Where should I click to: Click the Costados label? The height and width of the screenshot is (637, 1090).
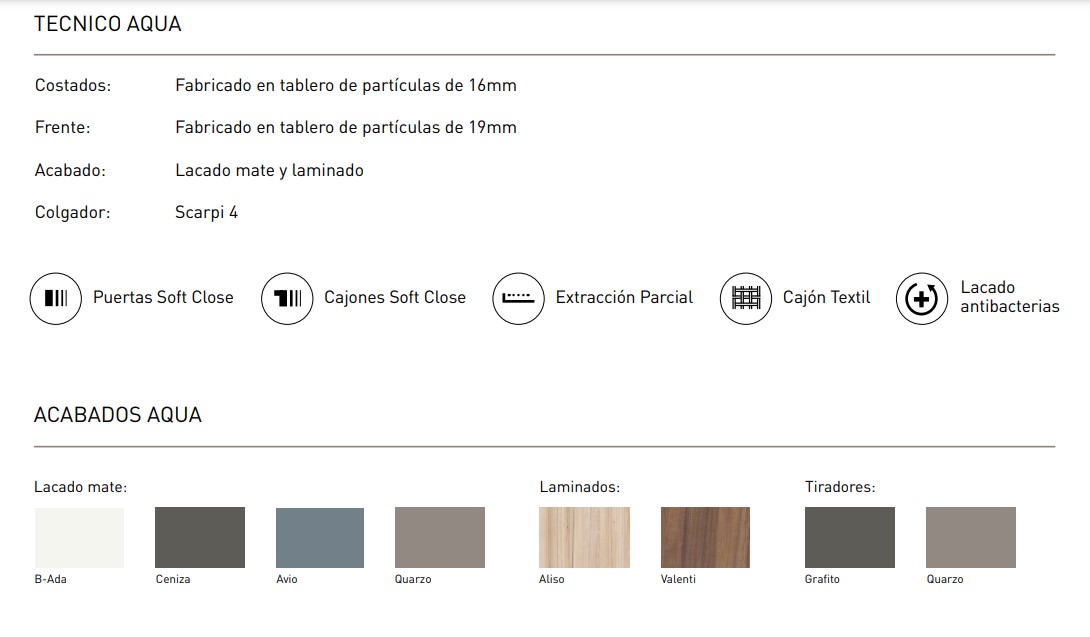pyautogui.click(x=73, y=86)
